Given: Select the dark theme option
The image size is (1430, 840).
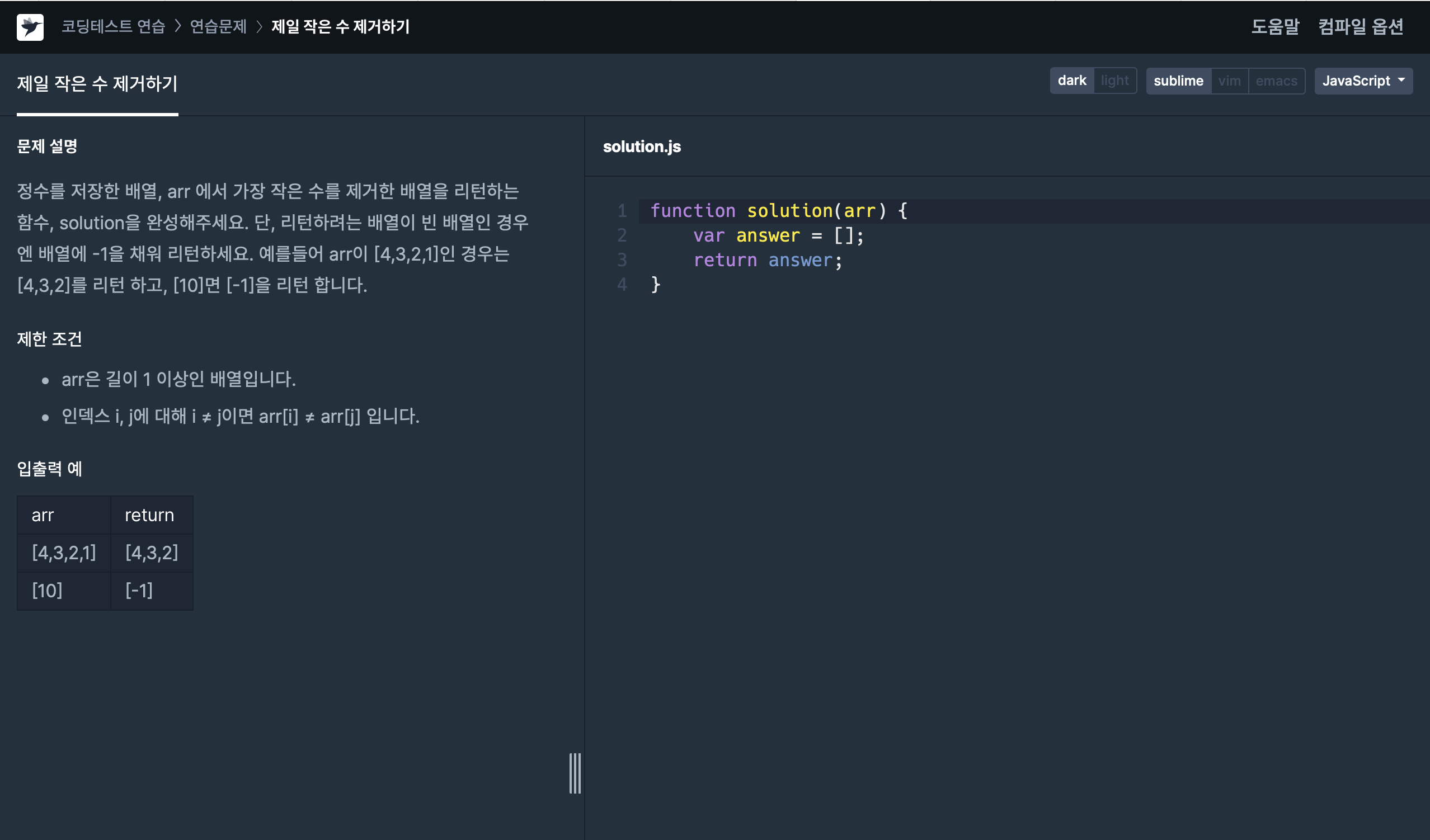Looking at the screenshot, I should pos(1071,81).
